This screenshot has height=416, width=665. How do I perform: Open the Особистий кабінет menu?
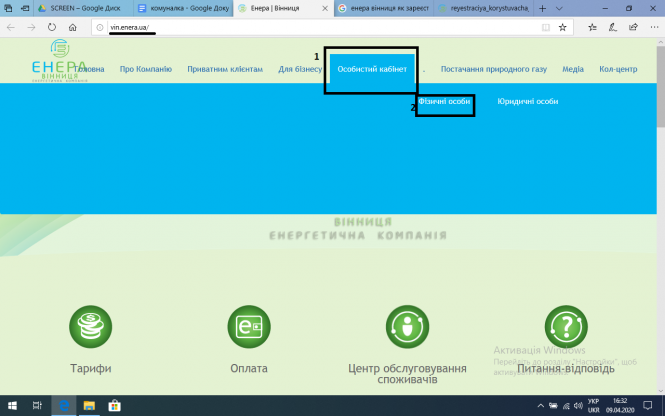tap(372, 69)
